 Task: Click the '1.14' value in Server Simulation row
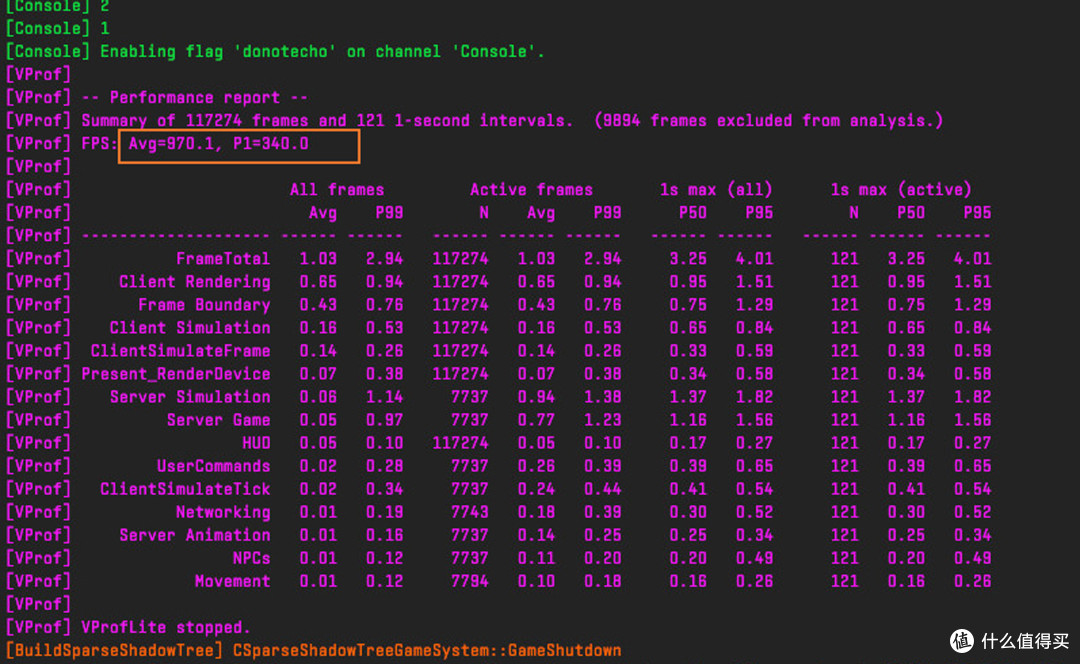click(384, 397)
